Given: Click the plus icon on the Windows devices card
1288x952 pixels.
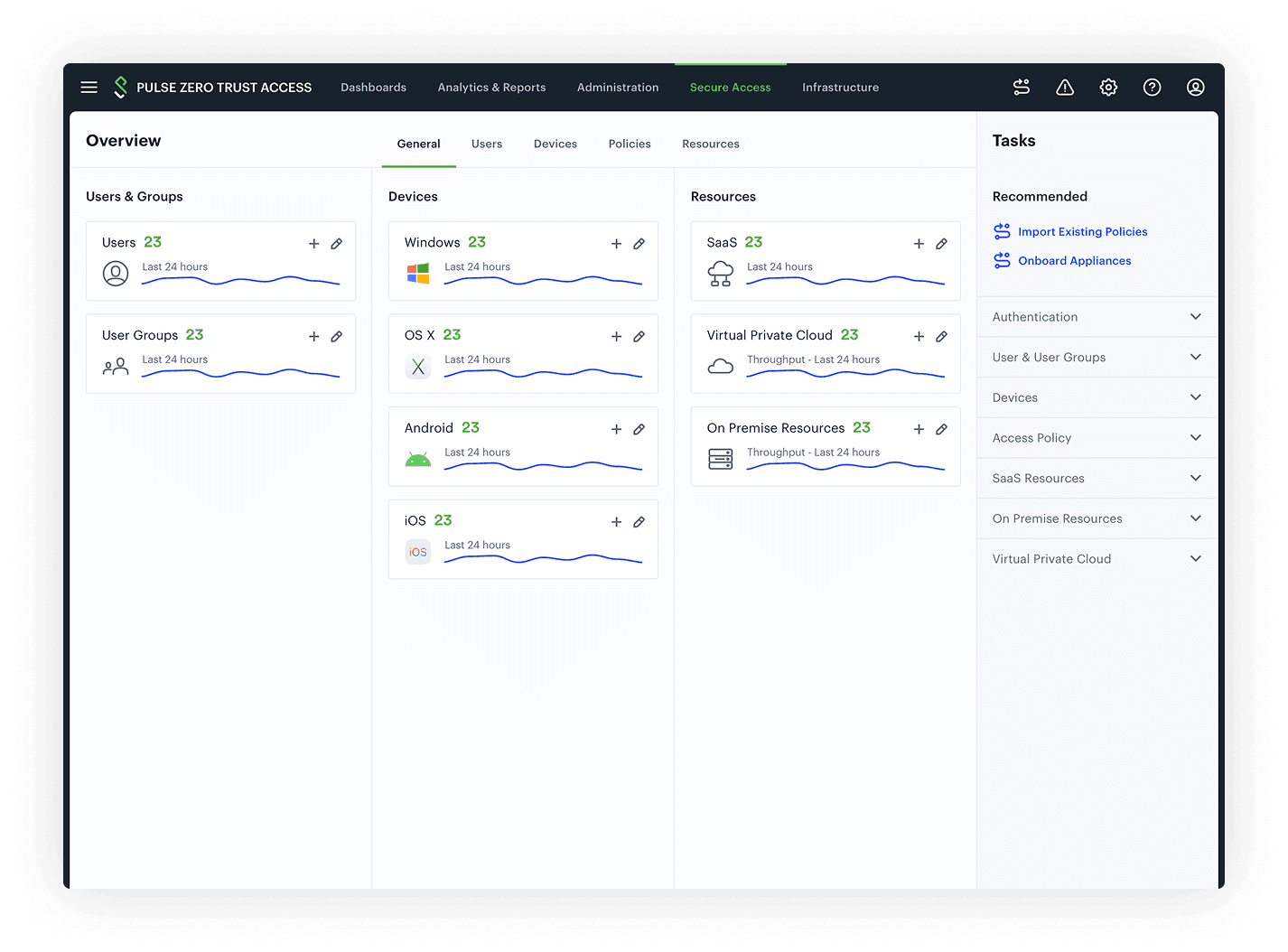Looking at the screenshot, I should coord(616,244).
